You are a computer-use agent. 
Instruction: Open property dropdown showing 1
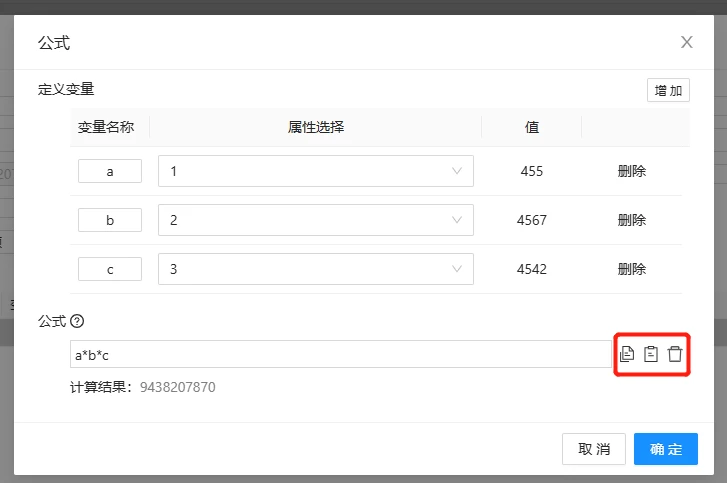(x=316, y=171)
